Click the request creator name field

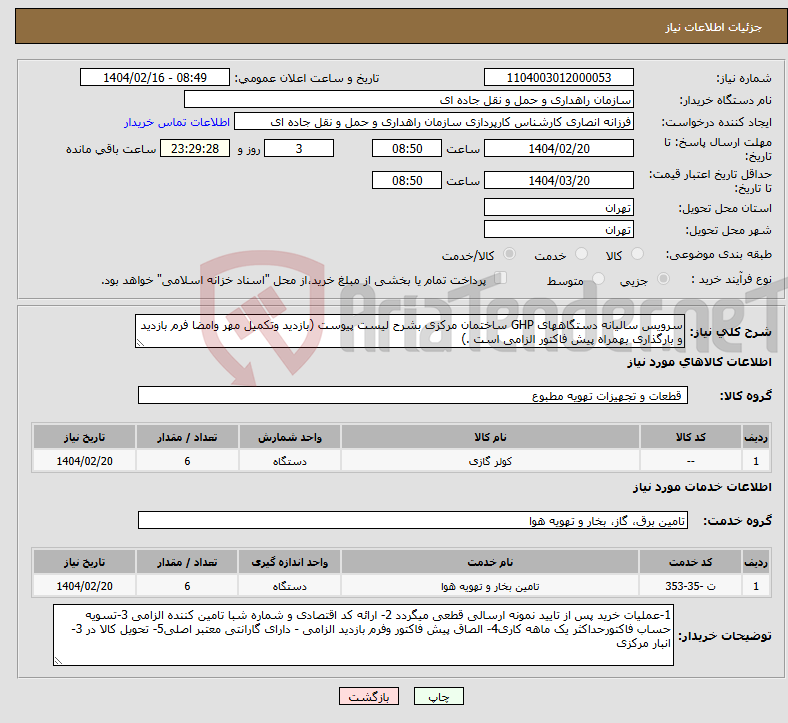point(434,122)
